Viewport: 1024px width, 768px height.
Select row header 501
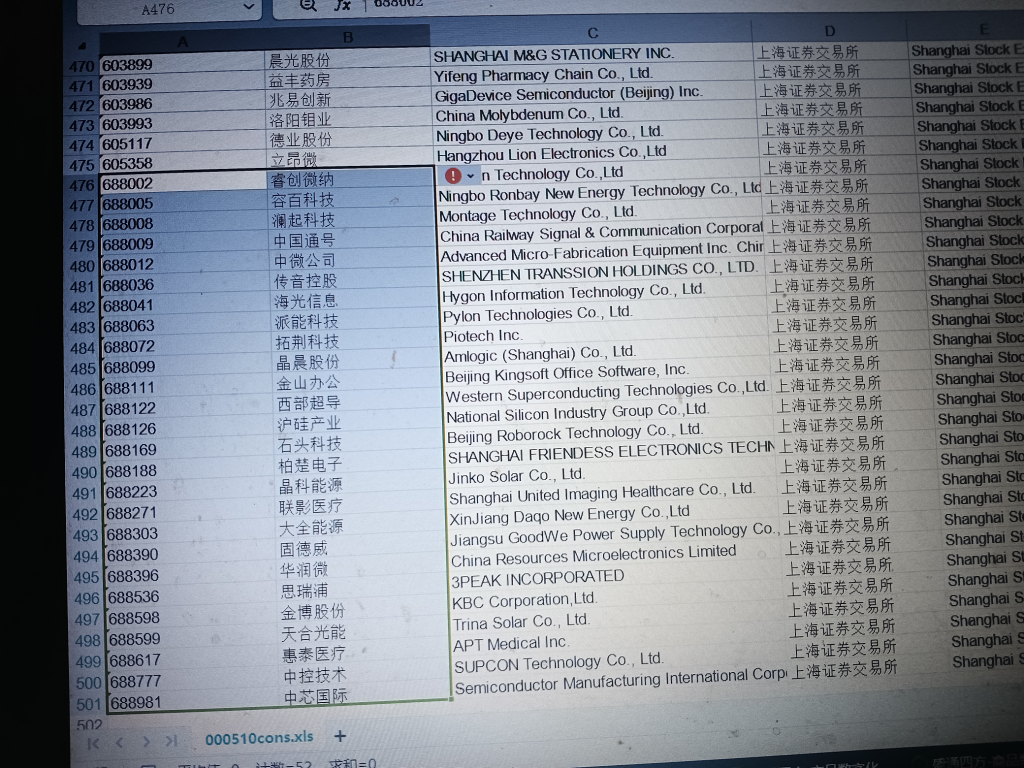87,705
